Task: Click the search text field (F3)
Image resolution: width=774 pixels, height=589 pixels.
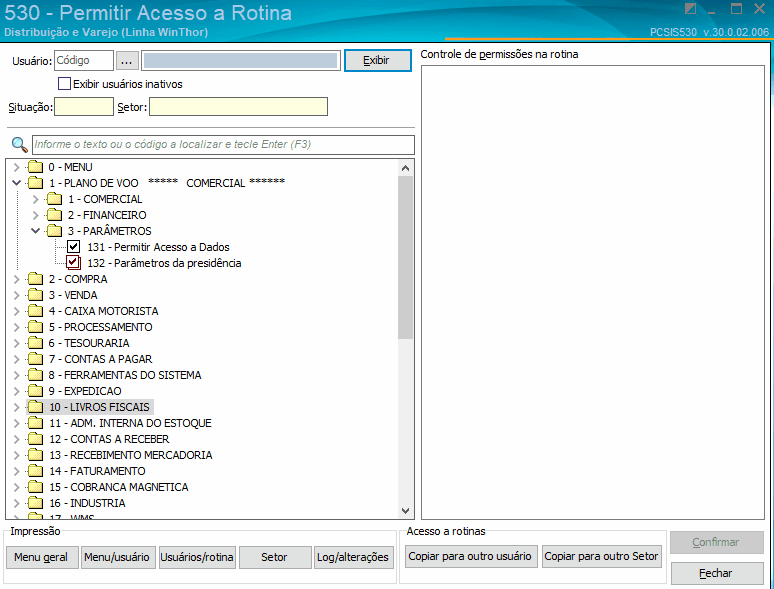Action: click(x=223, y=144)
